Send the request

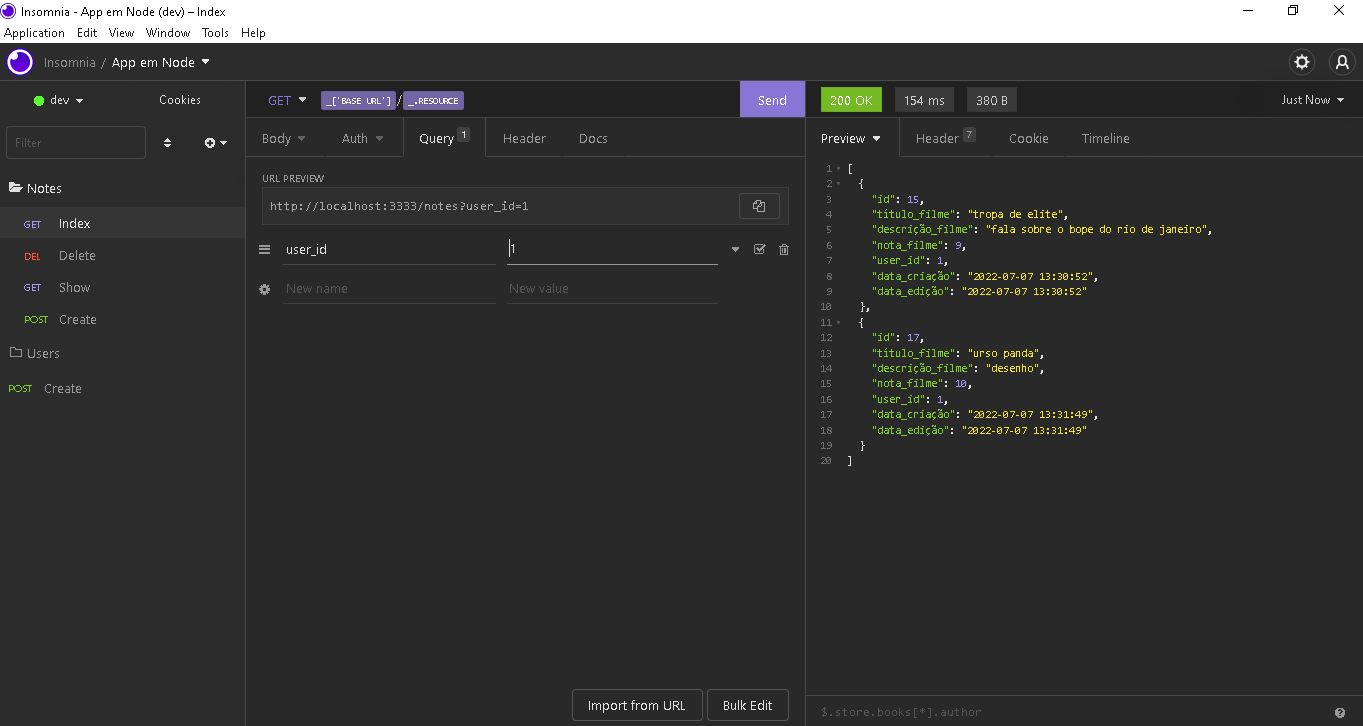[x=772, y=100]
